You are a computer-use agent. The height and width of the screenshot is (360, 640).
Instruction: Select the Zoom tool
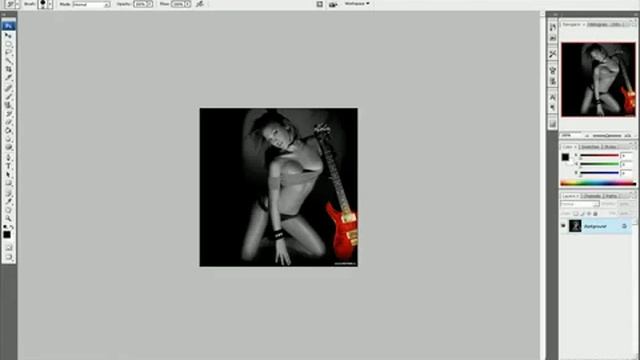point(8,218)
